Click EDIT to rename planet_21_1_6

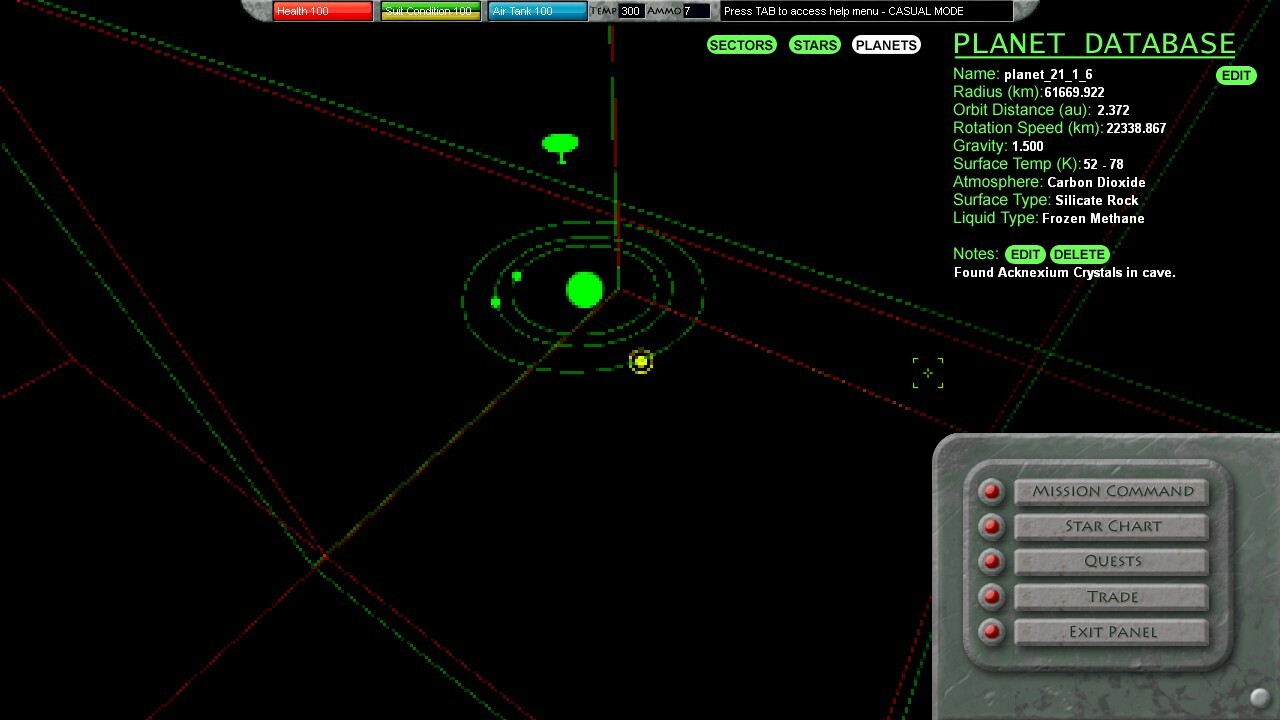pyautogui.click(x=1236, y=75)
